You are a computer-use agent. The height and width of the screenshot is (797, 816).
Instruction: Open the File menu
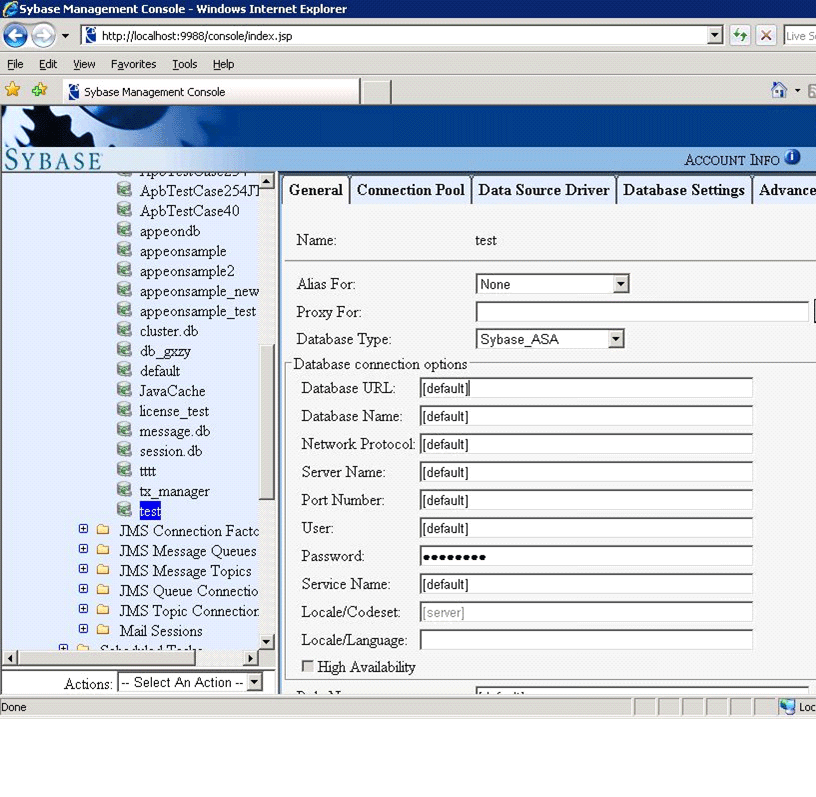click(15, 64)
